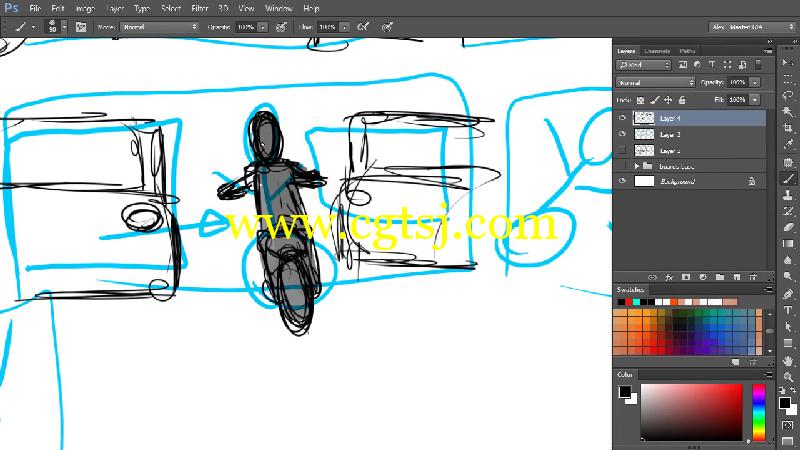Image resolution: width=800 pixels, height=450 pixels.
Task: Select the History Brush tool
Action: (x=788, y=211)
